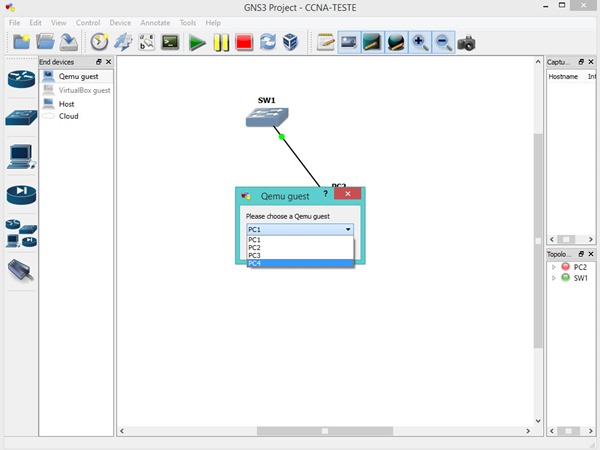Click the SW1 switch on the canvas
Image resolution: width=600 pixels, height=450 pixels.
[267, 117]
